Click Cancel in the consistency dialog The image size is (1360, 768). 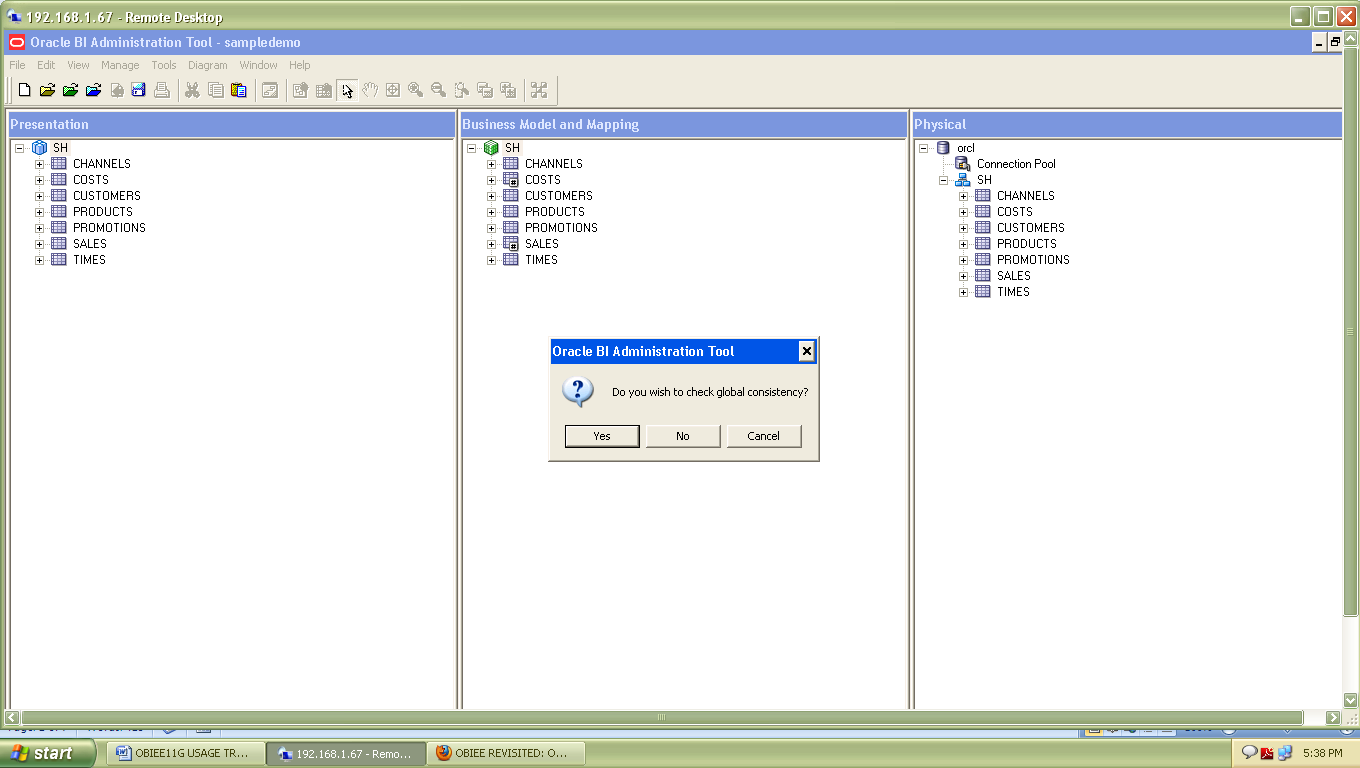(763, 435)
